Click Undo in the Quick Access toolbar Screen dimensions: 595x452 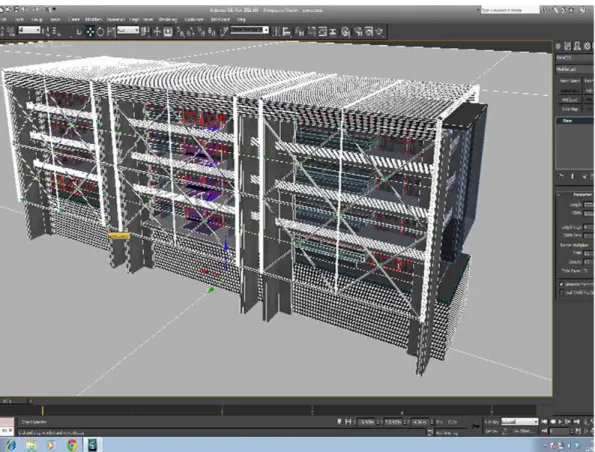(25, 9)
